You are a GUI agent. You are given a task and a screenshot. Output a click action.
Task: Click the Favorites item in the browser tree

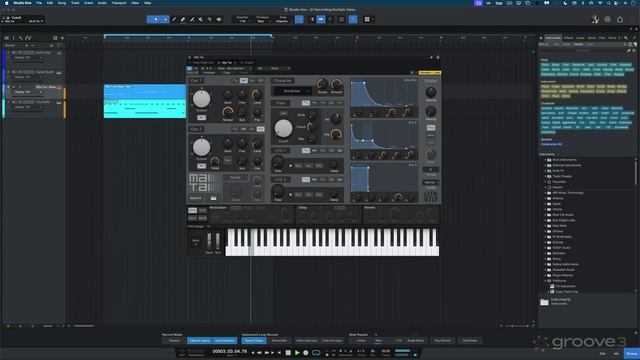(x=559, y=182)
